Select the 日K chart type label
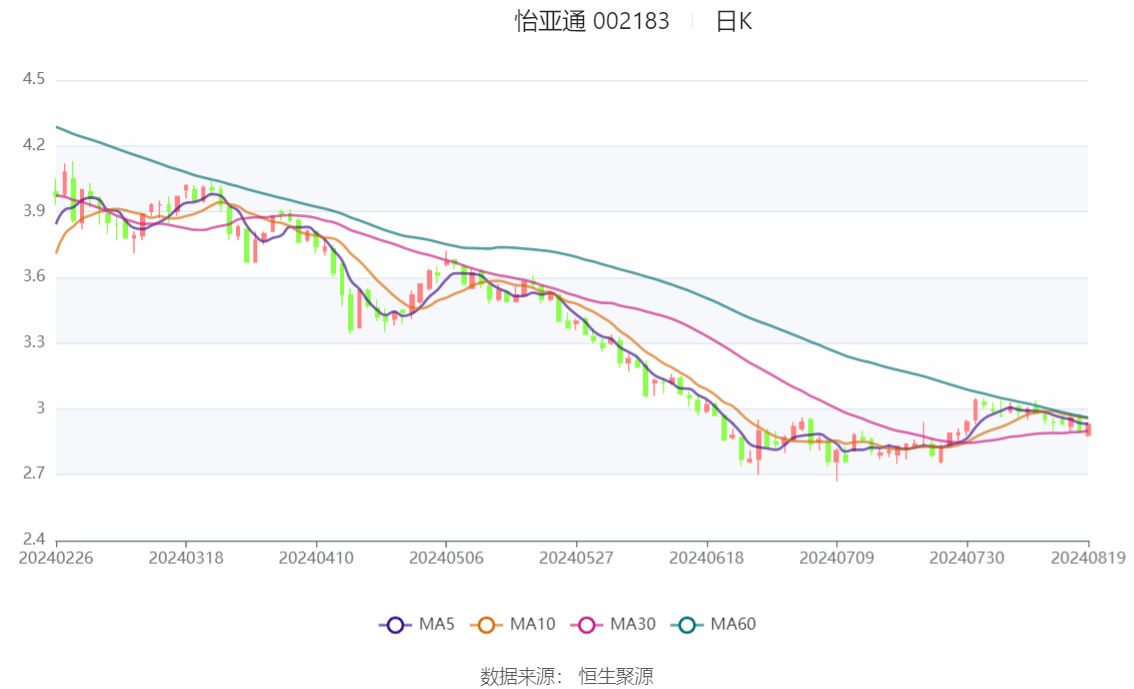Viewport: 1134px width, 689px height. pos(734,22)
